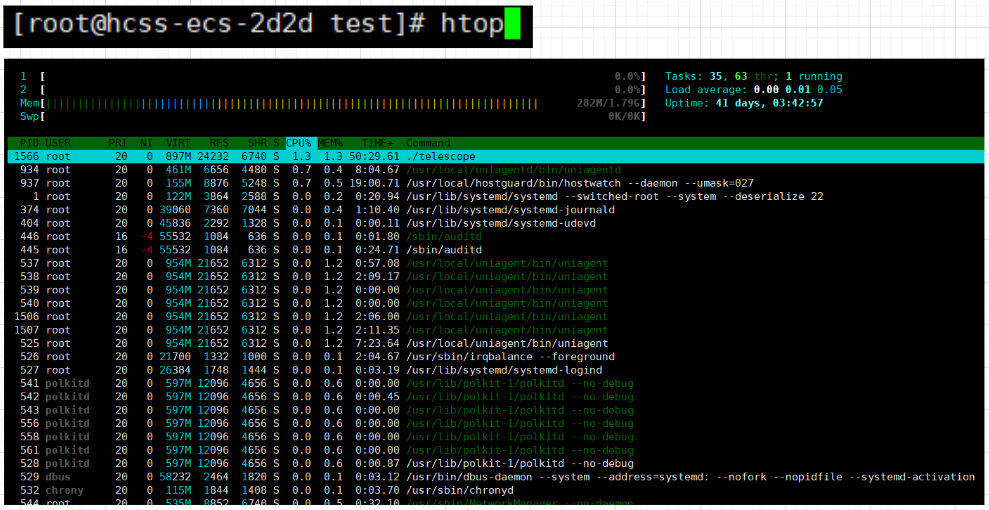
Task: Select the systemd-udevd process row
Action: click(x=496, y=223)
